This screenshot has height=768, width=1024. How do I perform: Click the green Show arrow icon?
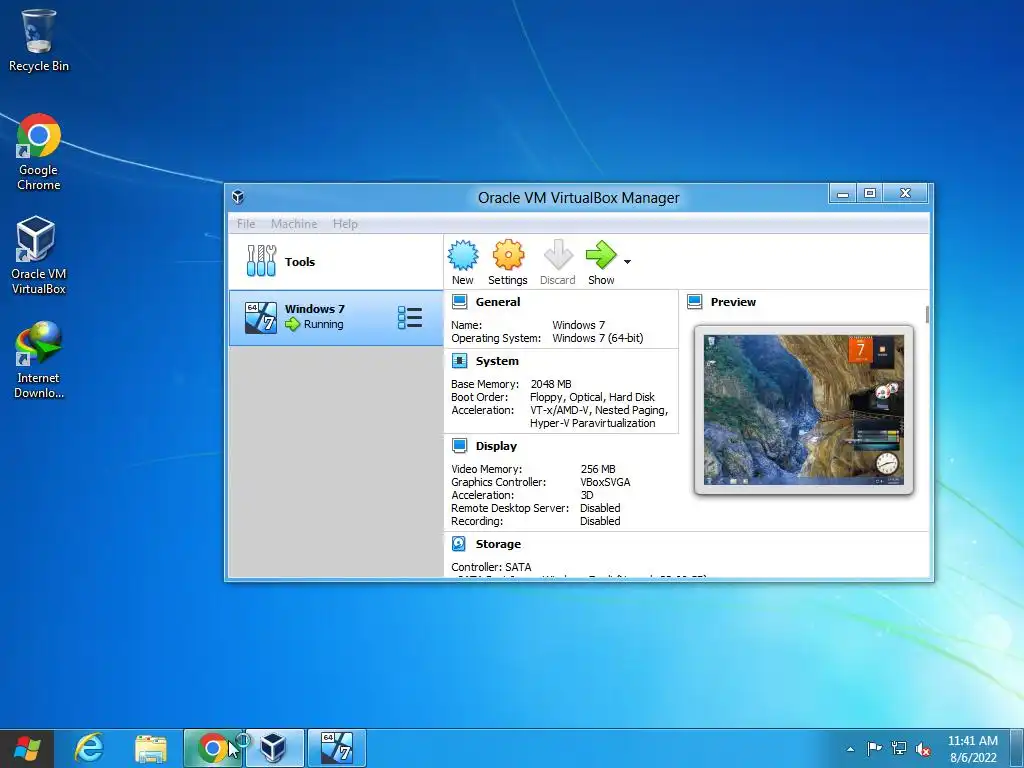(601, 255)
